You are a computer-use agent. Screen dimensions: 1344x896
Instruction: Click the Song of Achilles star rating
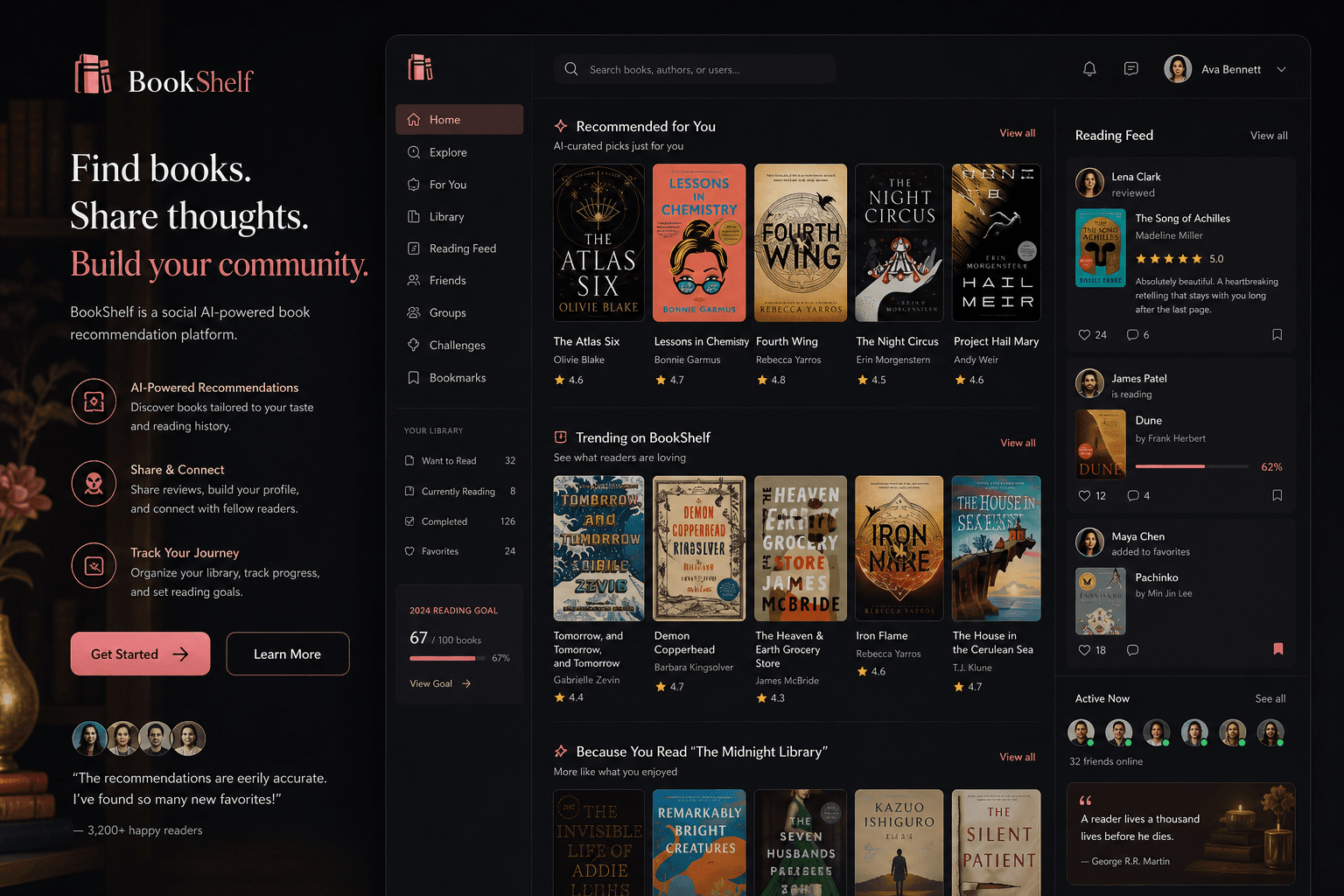[x=1168, y=259]
